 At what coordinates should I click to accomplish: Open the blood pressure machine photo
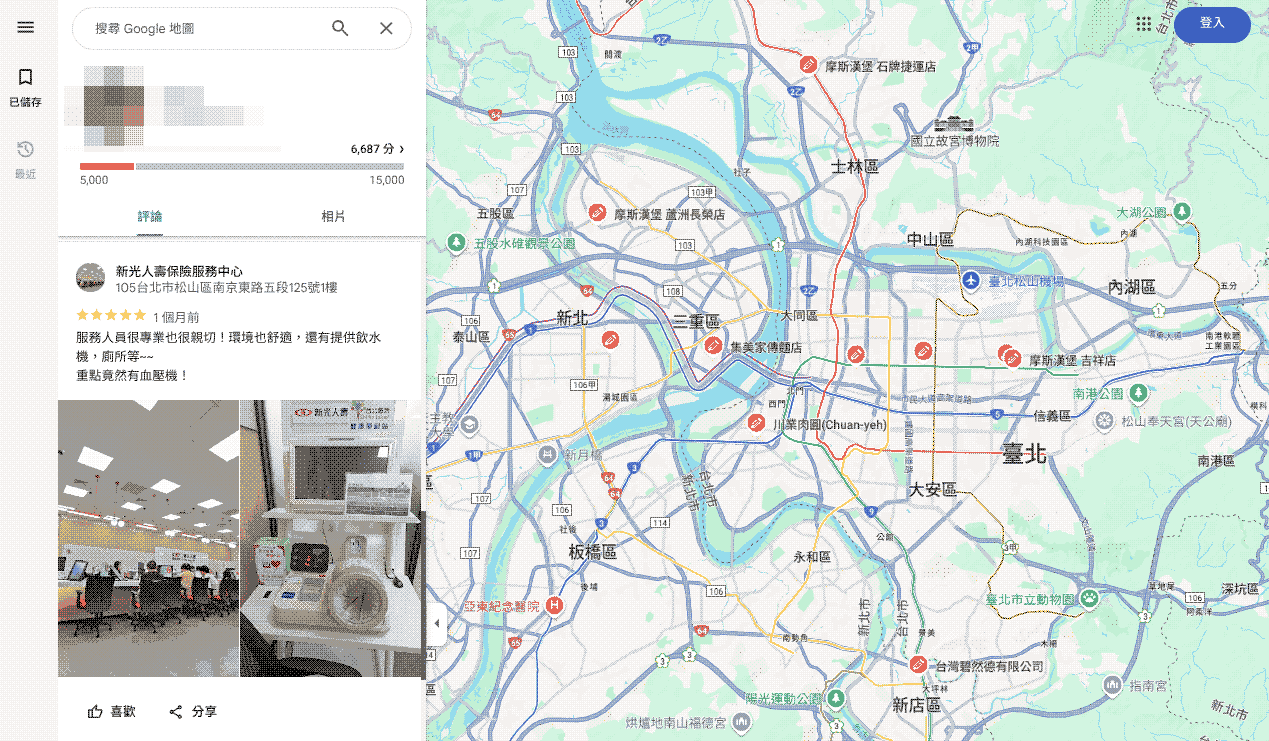331,538
